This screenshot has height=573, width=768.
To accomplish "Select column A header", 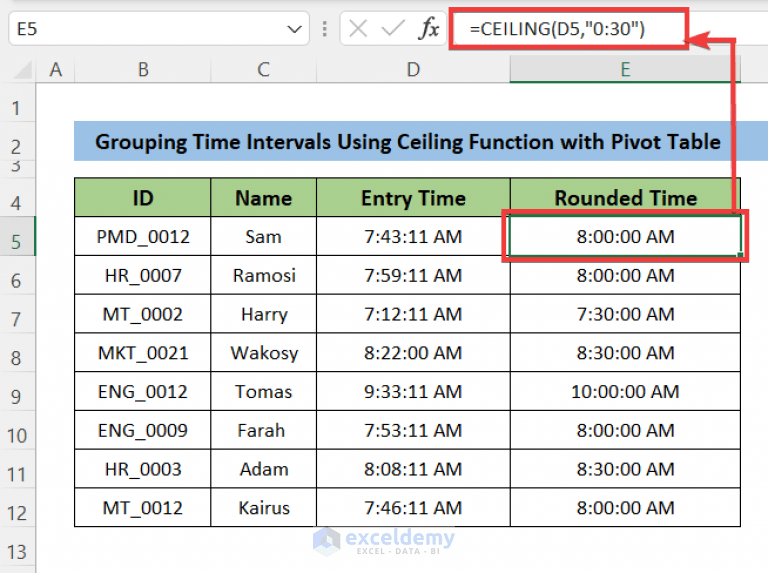I will pyautogui.click(x=55, y=70).
